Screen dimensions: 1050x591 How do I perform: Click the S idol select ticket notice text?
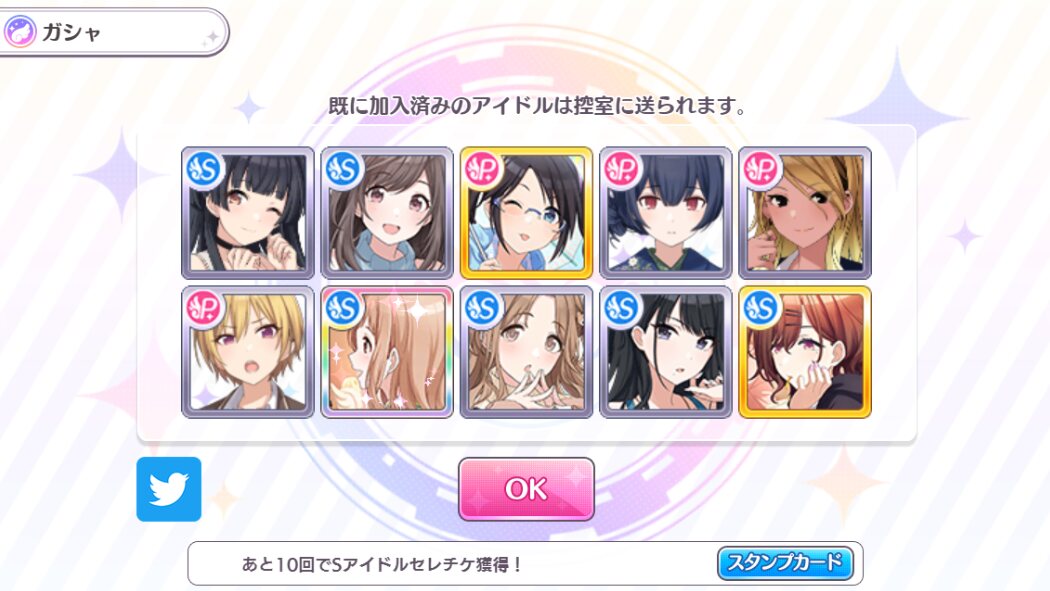pos(382,564)
